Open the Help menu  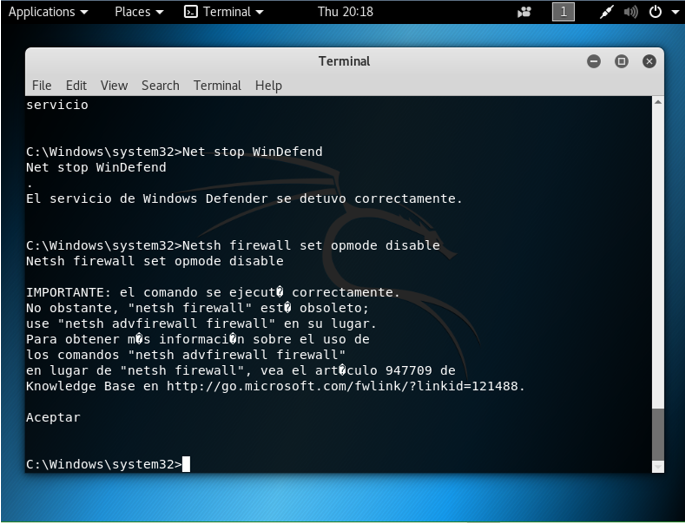[x=268, y=85]
